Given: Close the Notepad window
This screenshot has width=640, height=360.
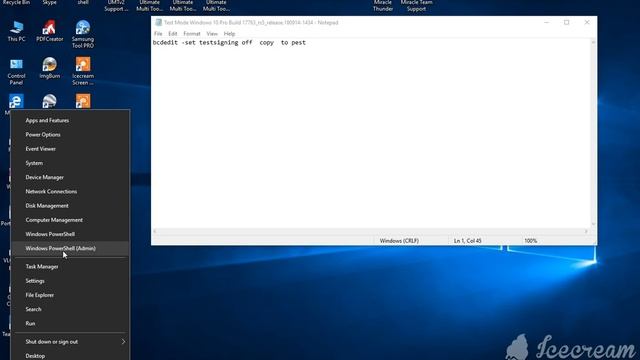Looking at the screenshot, I should pos(587,22).
